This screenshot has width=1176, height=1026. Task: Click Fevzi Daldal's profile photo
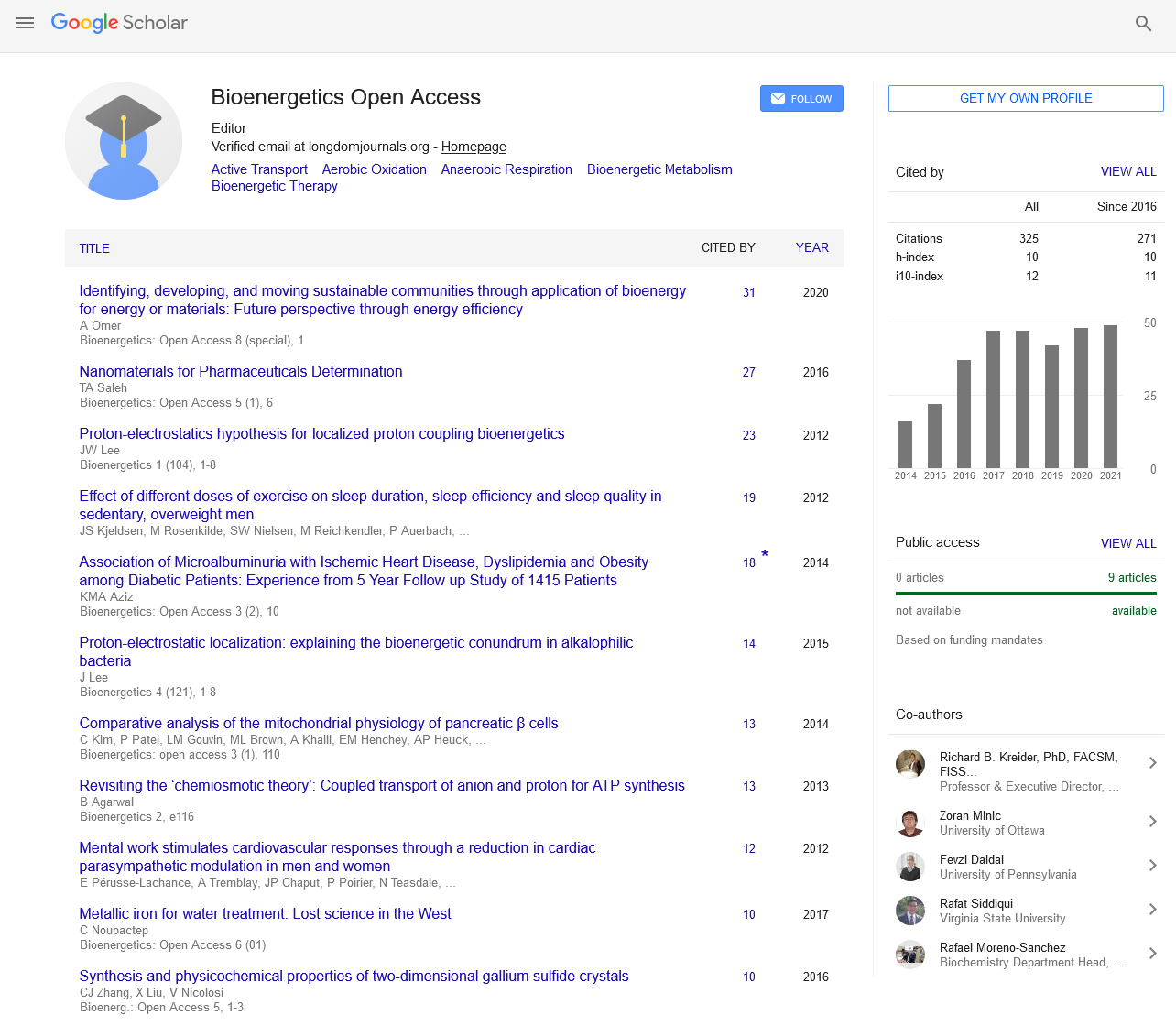[x=909, y=867]
